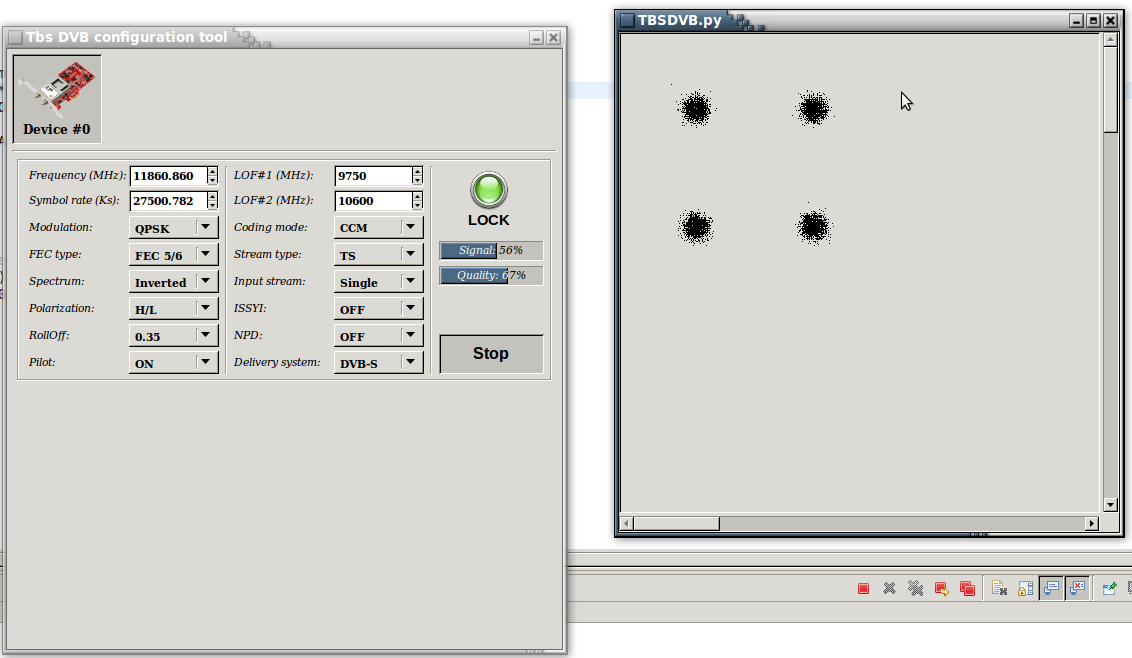Screen dimensions: 1132x658
Task: Open the Polarization dropdown showing H/L
Action: [x=173, y=308]
